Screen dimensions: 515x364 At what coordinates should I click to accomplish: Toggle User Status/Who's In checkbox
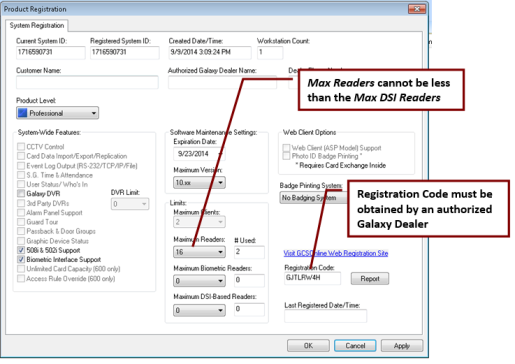pyautogui.click(x=21, y=184)
